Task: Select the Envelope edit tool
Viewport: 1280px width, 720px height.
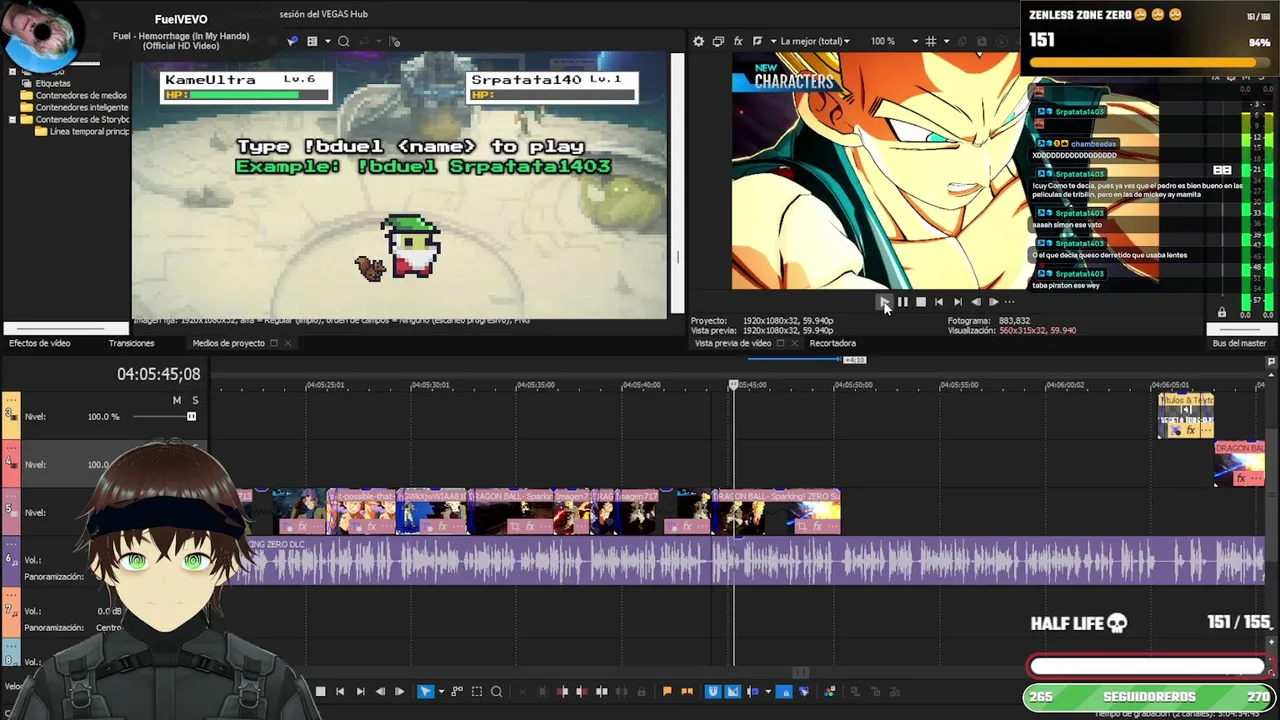Action: coord(457,691)
